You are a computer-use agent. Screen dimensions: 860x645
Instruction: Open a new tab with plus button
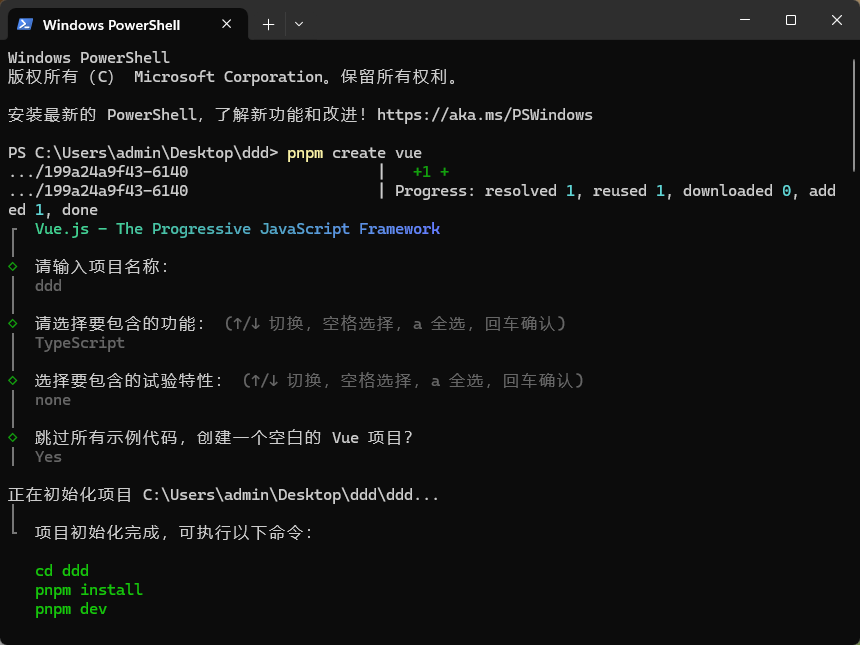[268, 24]
